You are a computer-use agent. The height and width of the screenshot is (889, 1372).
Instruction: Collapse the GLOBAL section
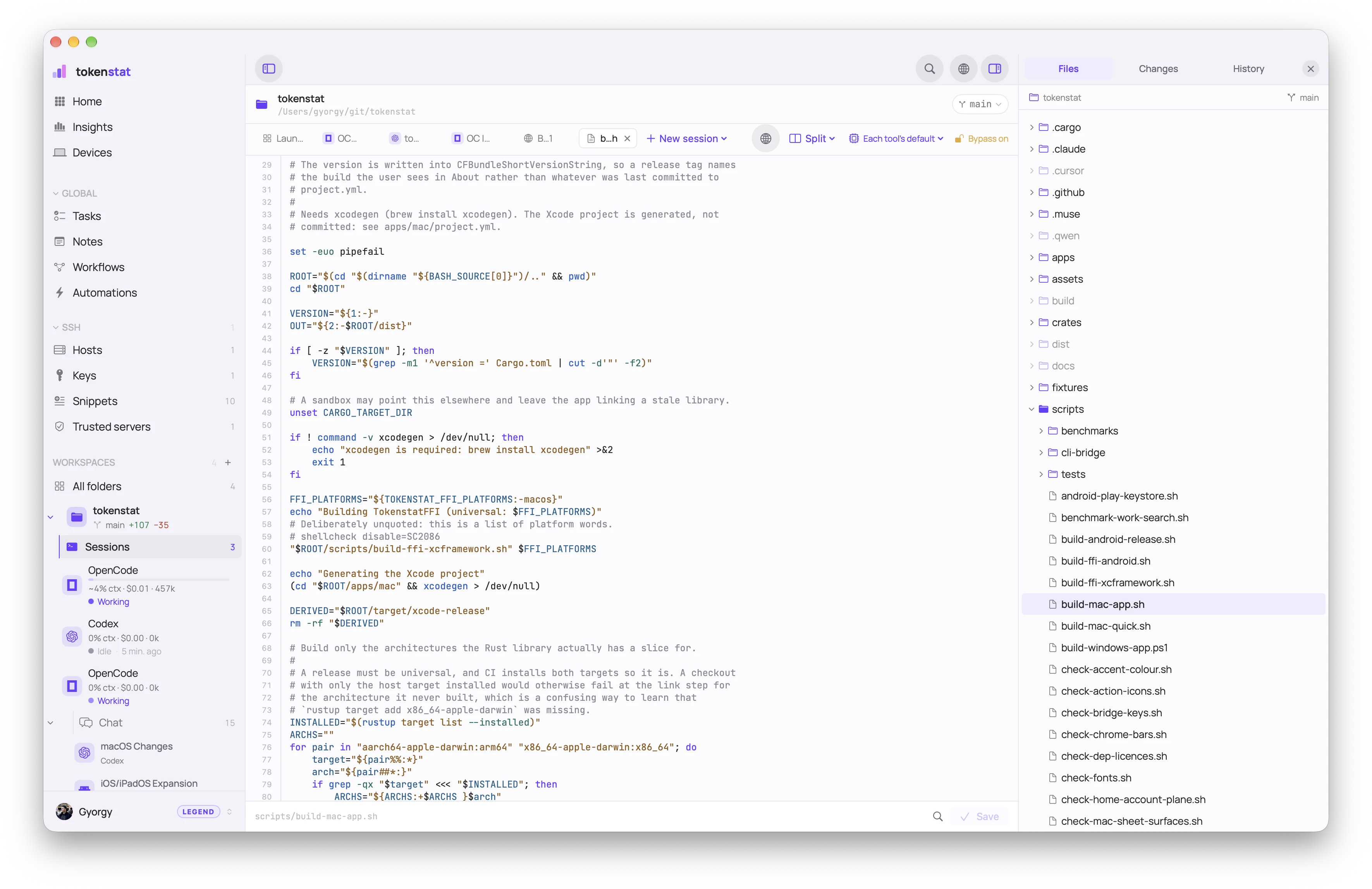pyautogui.click(x=75, y=194)
